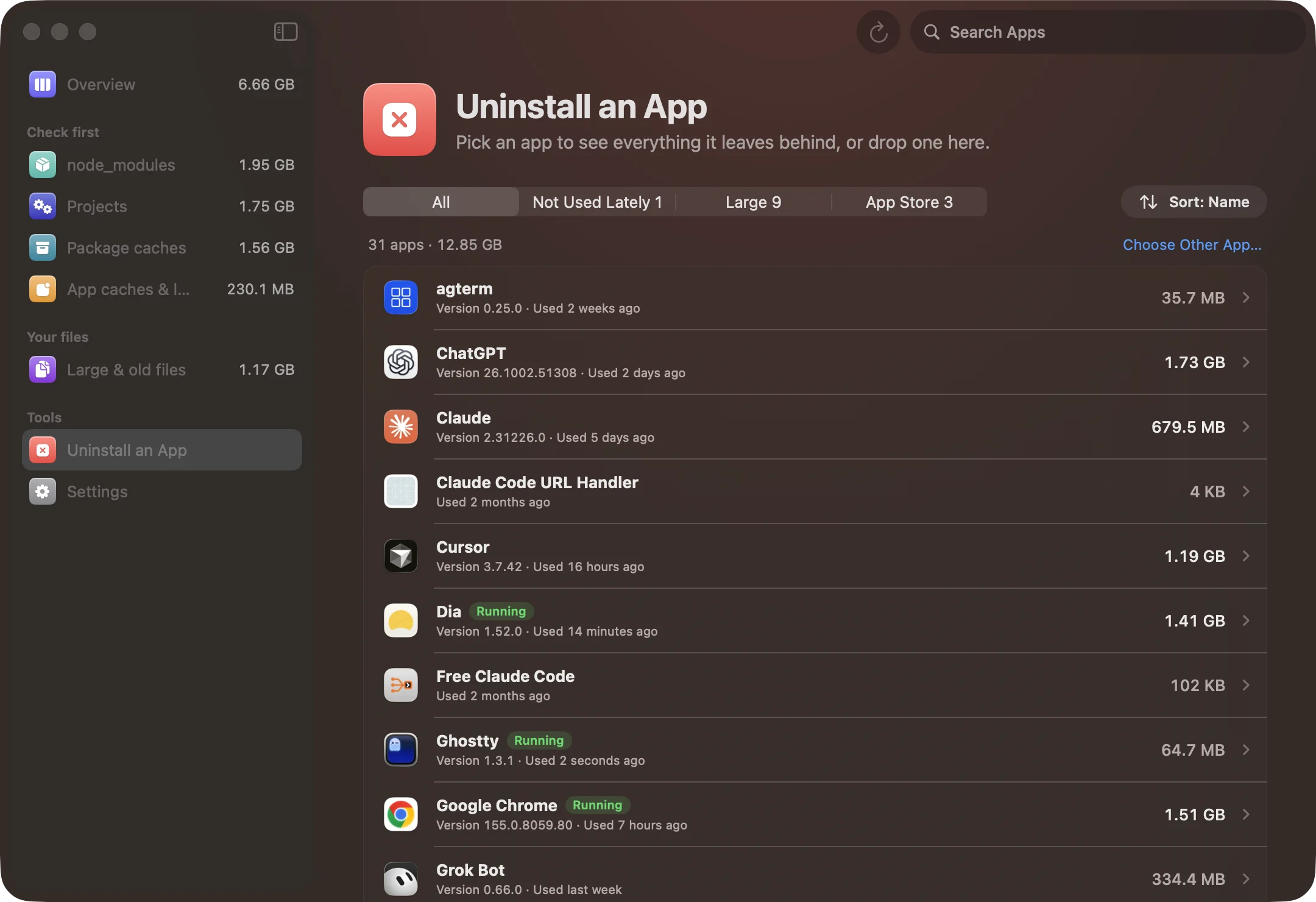Click the Overview sidebar icon

click(x=43, y=84)
